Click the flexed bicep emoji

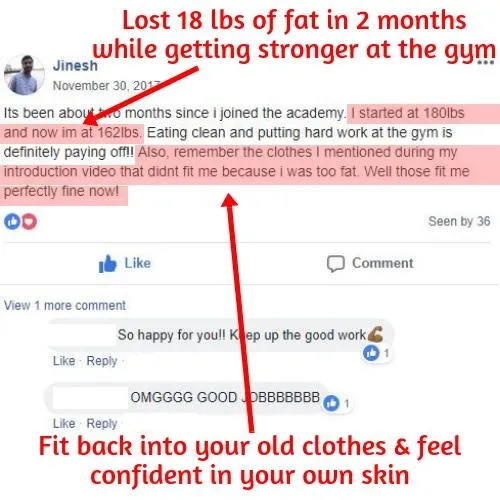[x=375, y=334]
